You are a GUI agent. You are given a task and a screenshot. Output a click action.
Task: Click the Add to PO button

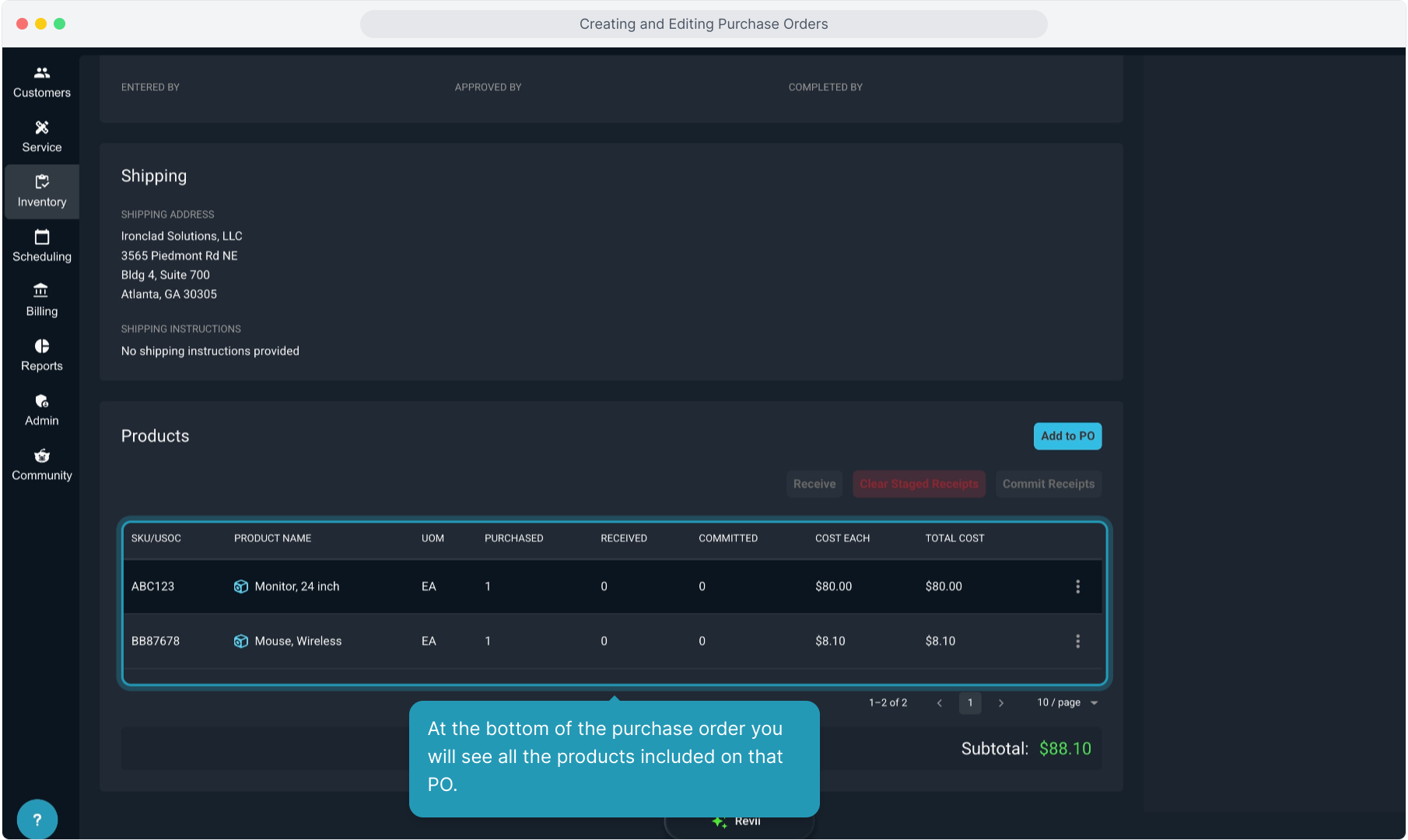1067,436
